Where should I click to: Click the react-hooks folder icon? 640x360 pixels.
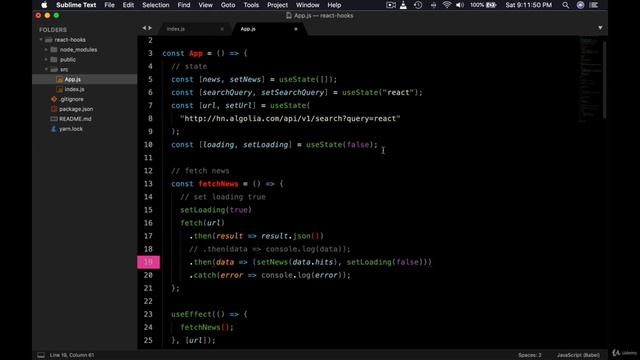(x=49, y=40)
